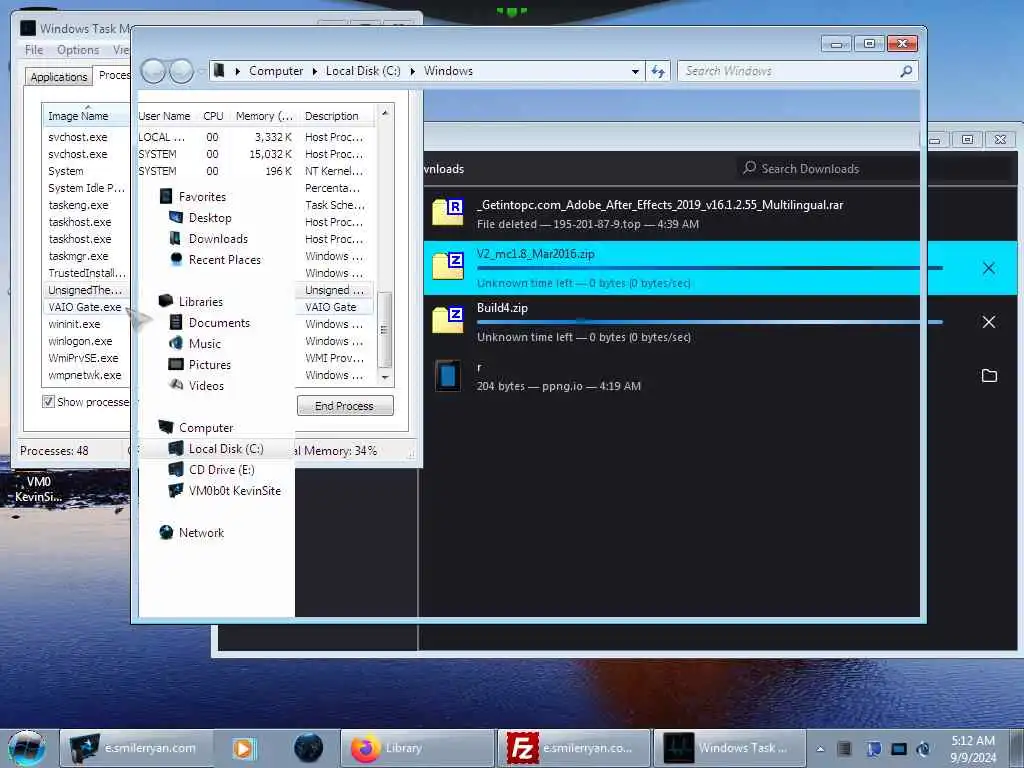
Task: Open Recent Places in the navigation pane
Action: [x=225, y=259]
